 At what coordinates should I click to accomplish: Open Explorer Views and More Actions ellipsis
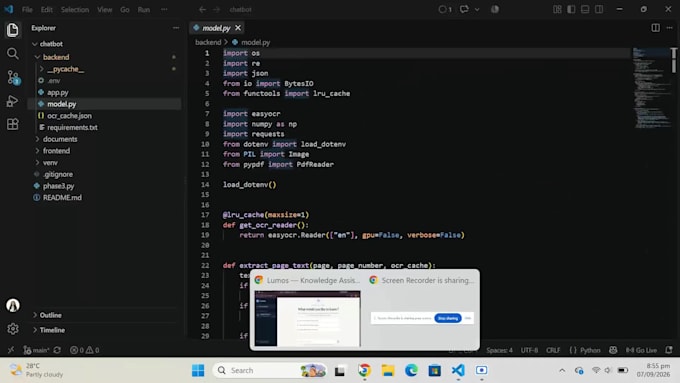[176, 28]
